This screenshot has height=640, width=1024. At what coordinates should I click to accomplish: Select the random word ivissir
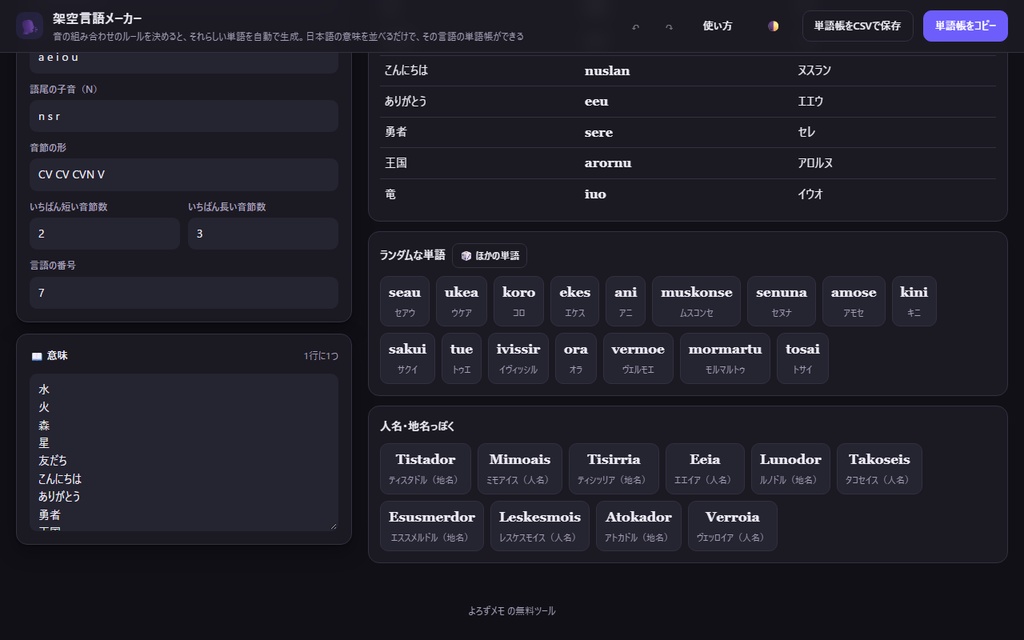[x=519, y=358]
